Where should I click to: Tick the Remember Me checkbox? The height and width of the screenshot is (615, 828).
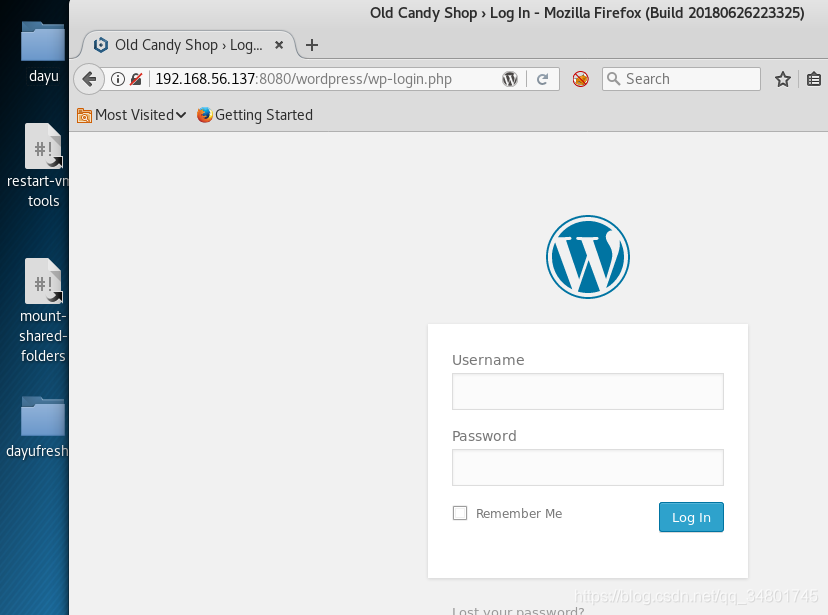click(460, 513)
